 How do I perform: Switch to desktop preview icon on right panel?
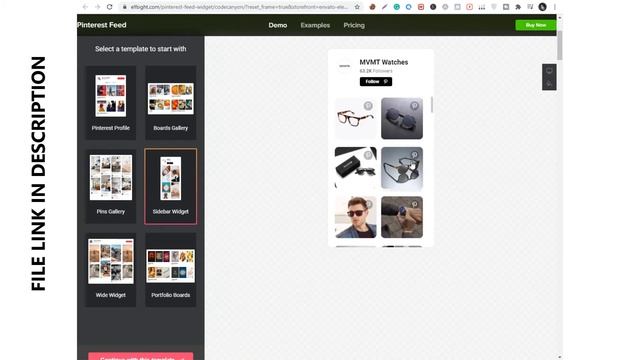click(549, 71)
